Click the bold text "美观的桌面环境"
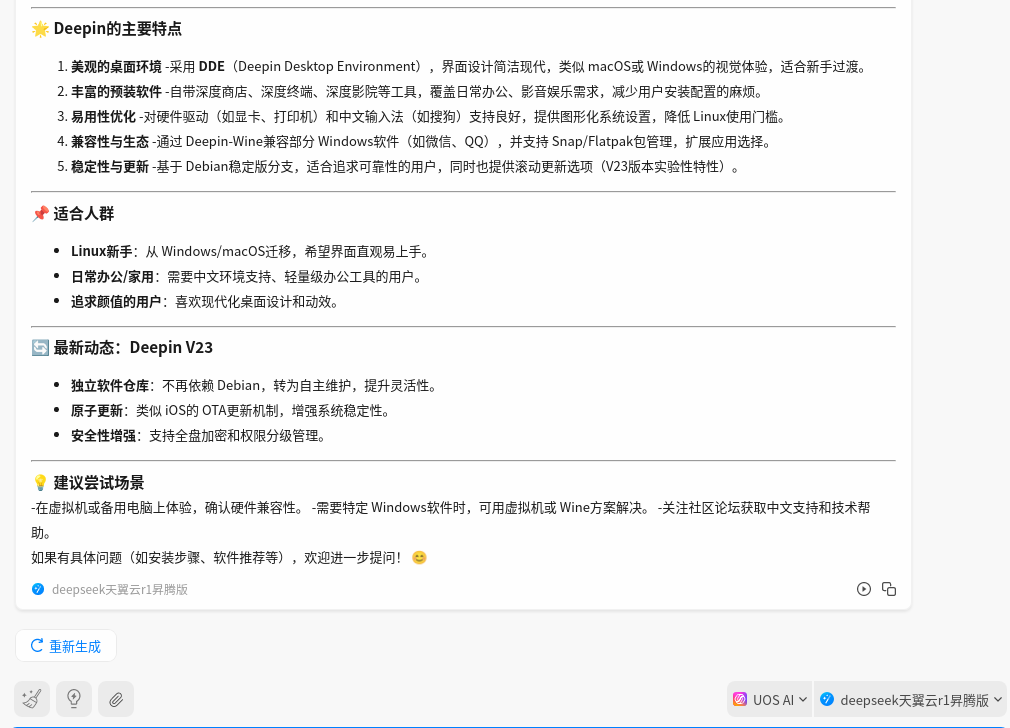1010x728 pixels. [116, 66]
